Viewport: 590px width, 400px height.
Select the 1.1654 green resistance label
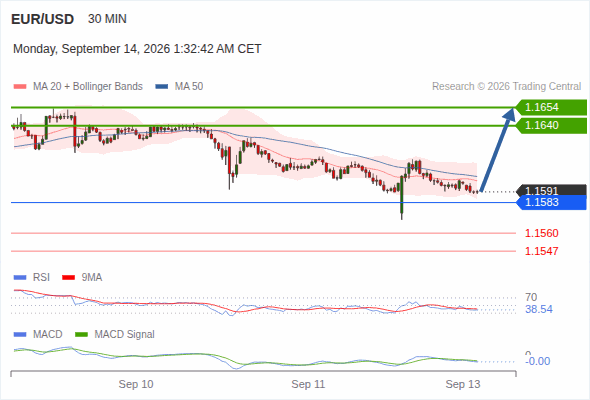[551, 107]
